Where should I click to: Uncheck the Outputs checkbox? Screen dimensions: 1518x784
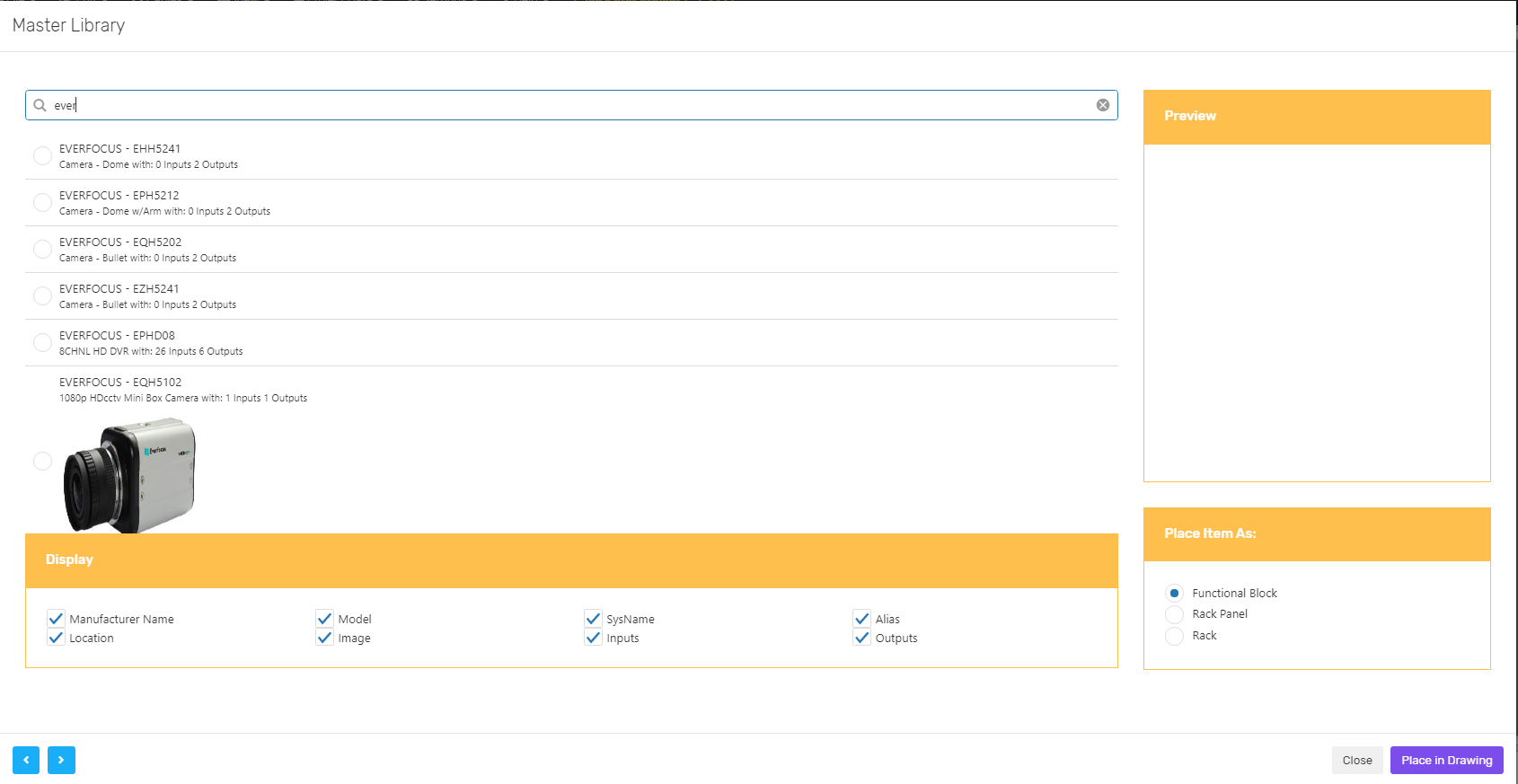click(862, 638)
